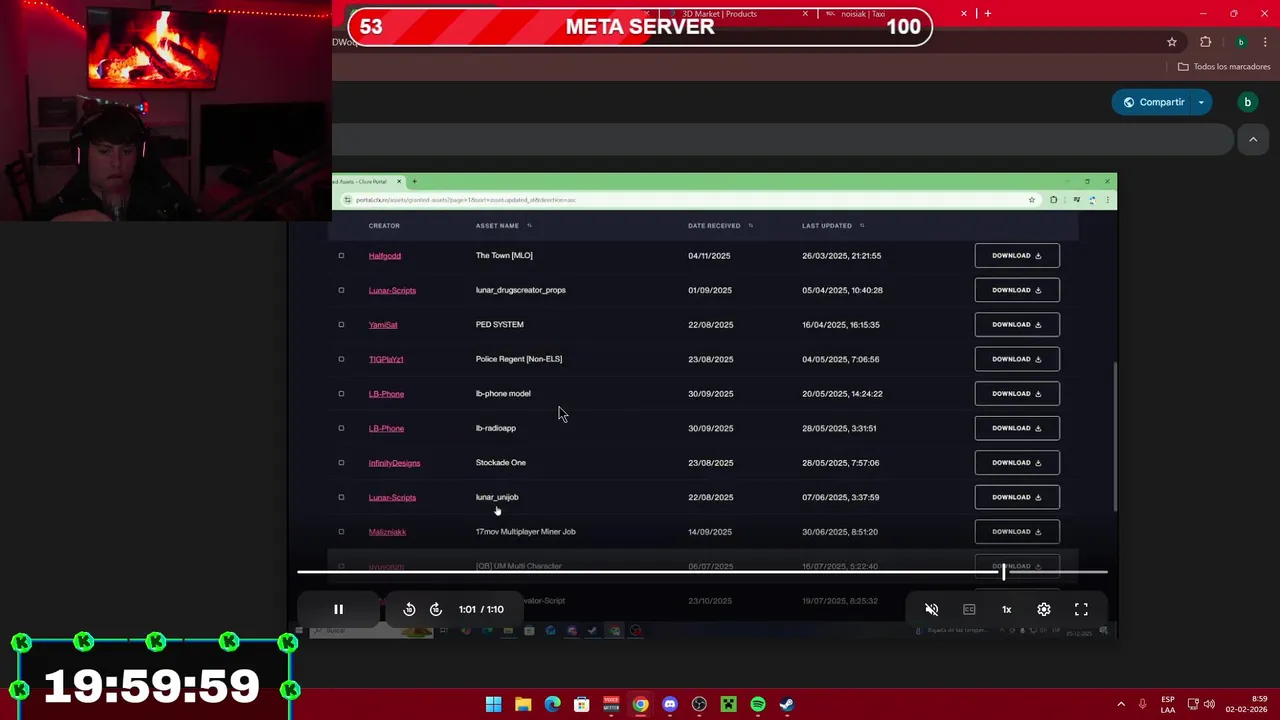1280x720 pixels.
Task: Tick checkbox for Stockade One row
Action: (341, 463)
